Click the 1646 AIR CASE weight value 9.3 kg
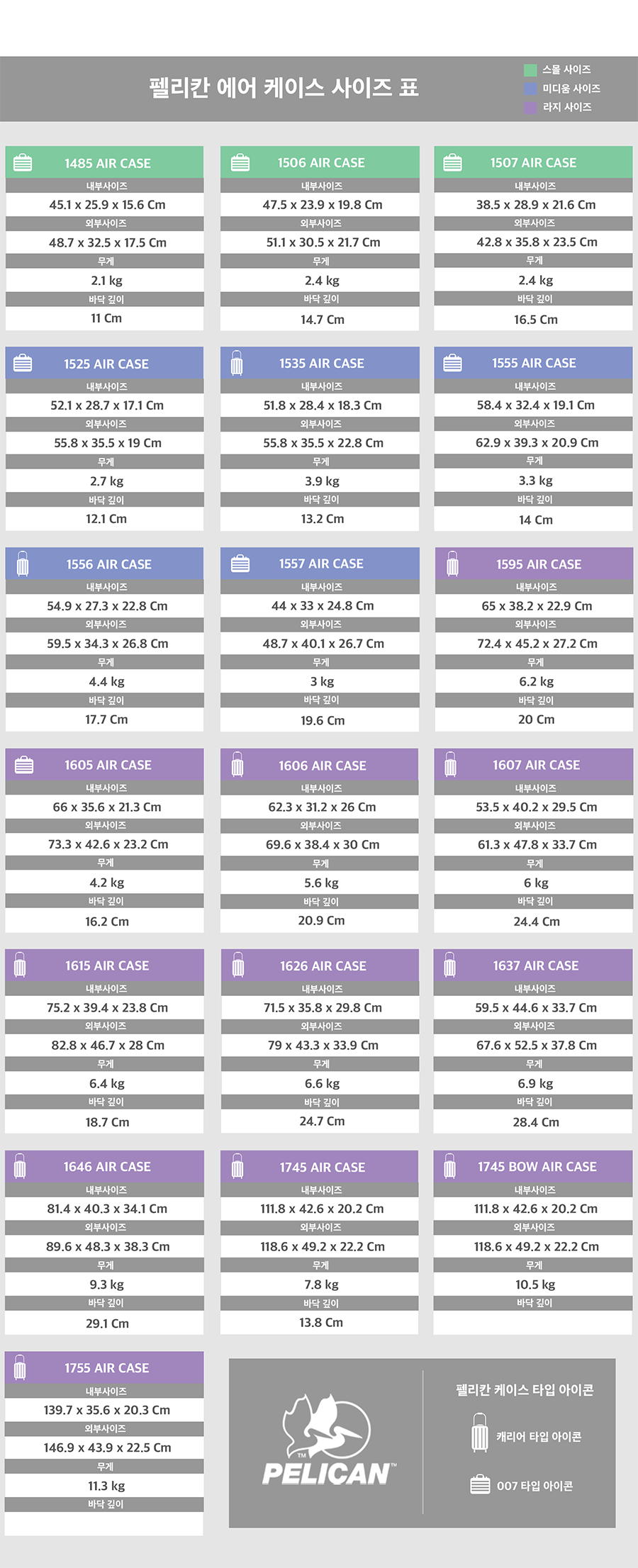This screenshot has height=1568, width=638. (x=106, y=1284)
